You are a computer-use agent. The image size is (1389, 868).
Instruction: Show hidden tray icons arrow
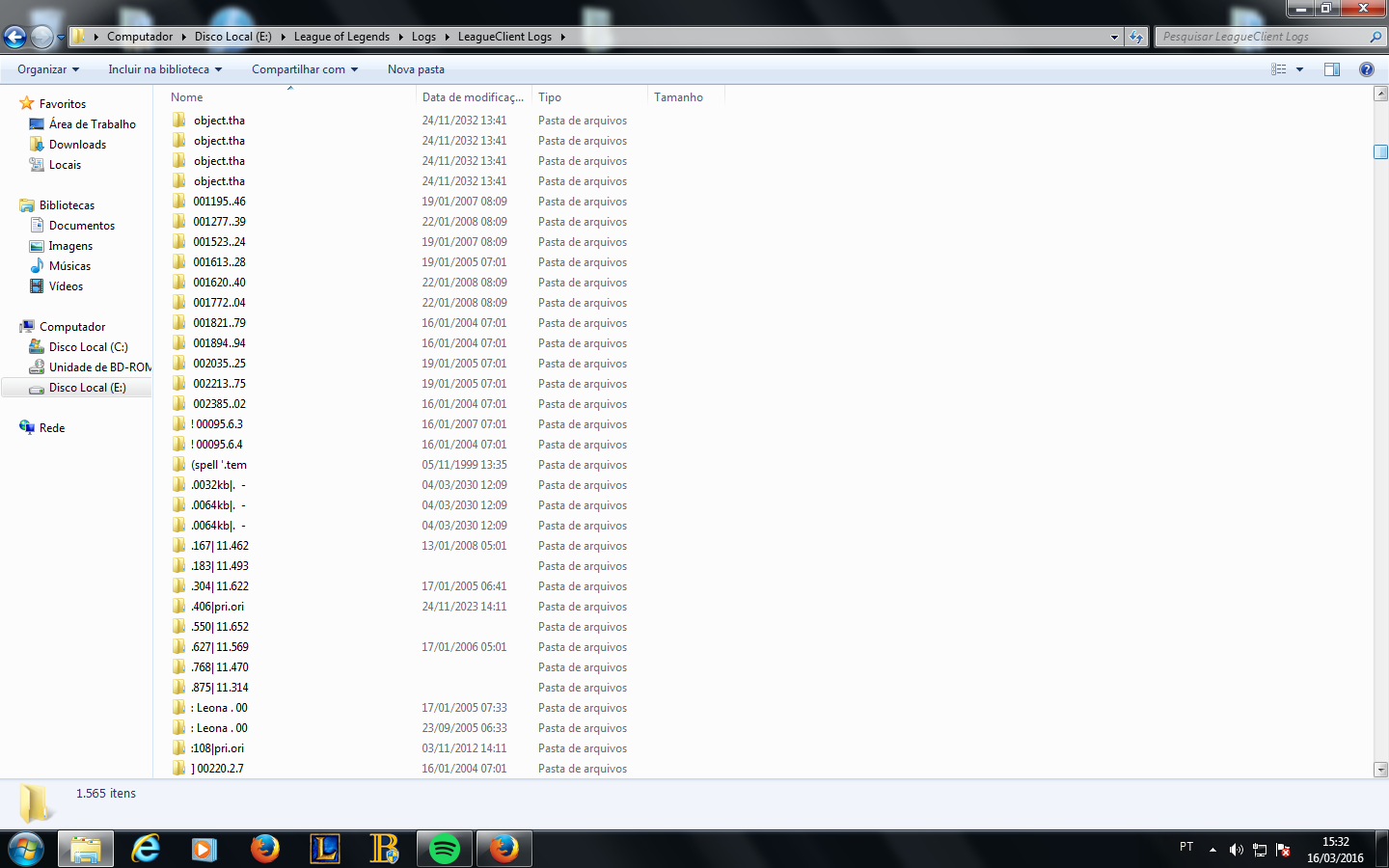[x=1212, y=850]
